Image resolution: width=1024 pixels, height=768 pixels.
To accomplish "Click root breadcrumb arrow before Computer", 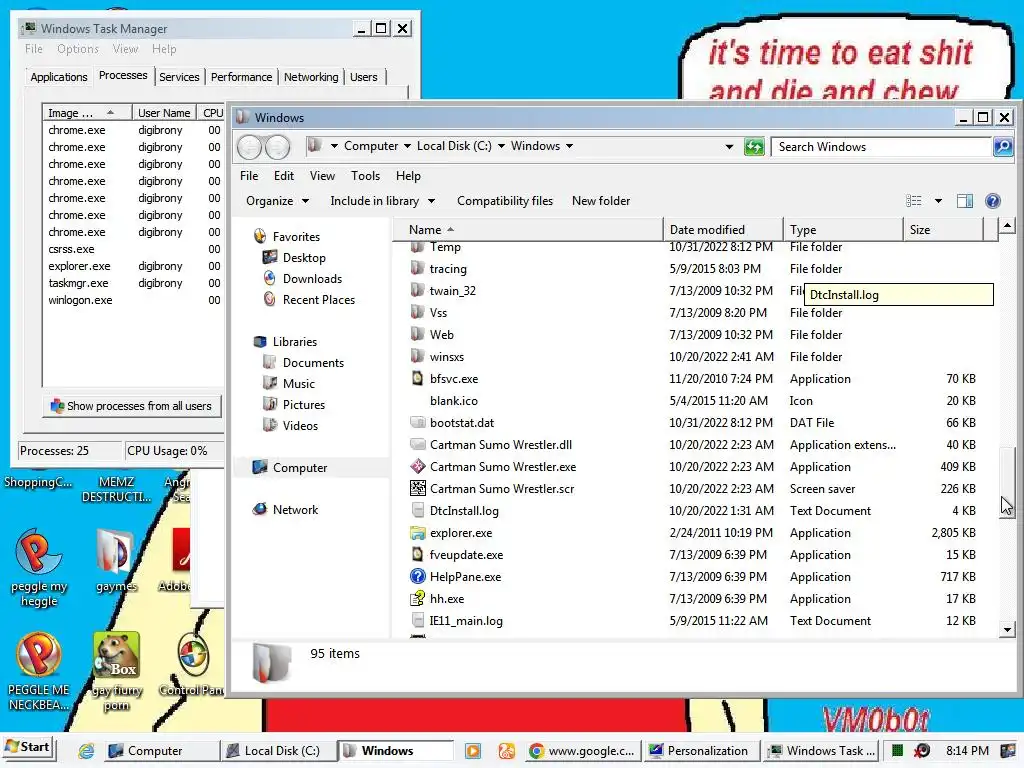I will (x=334, y=146).
